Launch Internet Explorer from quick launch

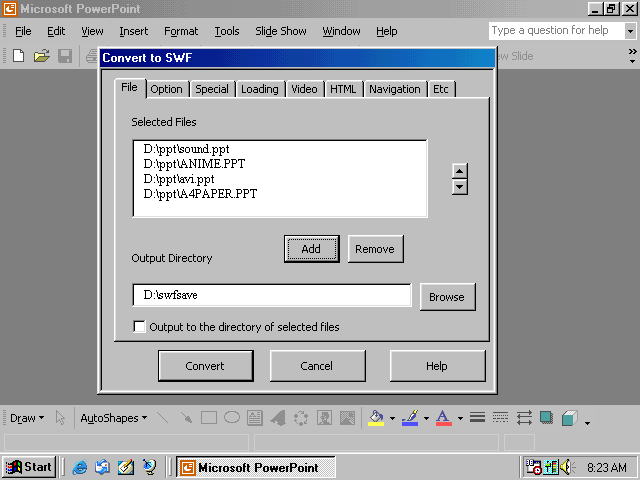pos(80,467)
